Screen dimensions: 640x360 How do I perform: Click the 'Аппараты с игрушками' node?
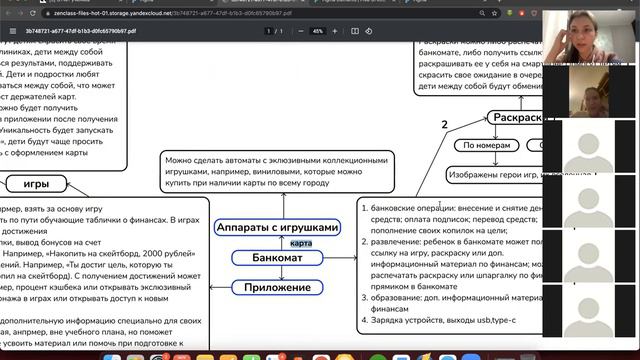[278, 227]
